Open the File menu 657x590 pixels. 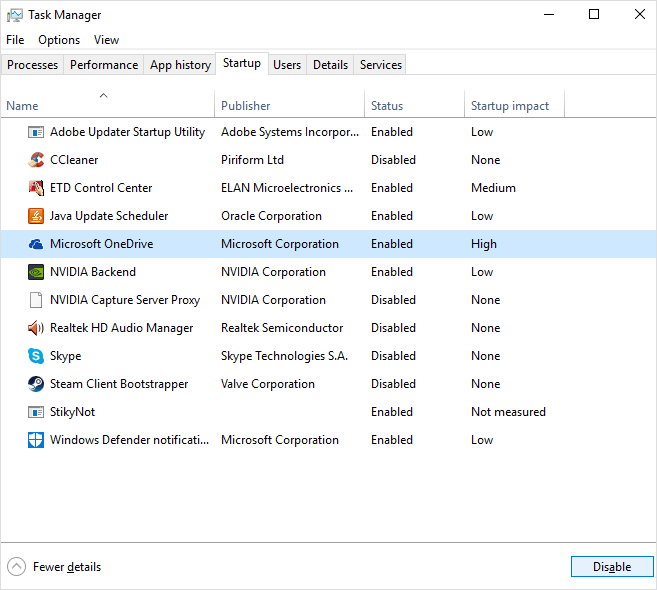coord(15,40)
